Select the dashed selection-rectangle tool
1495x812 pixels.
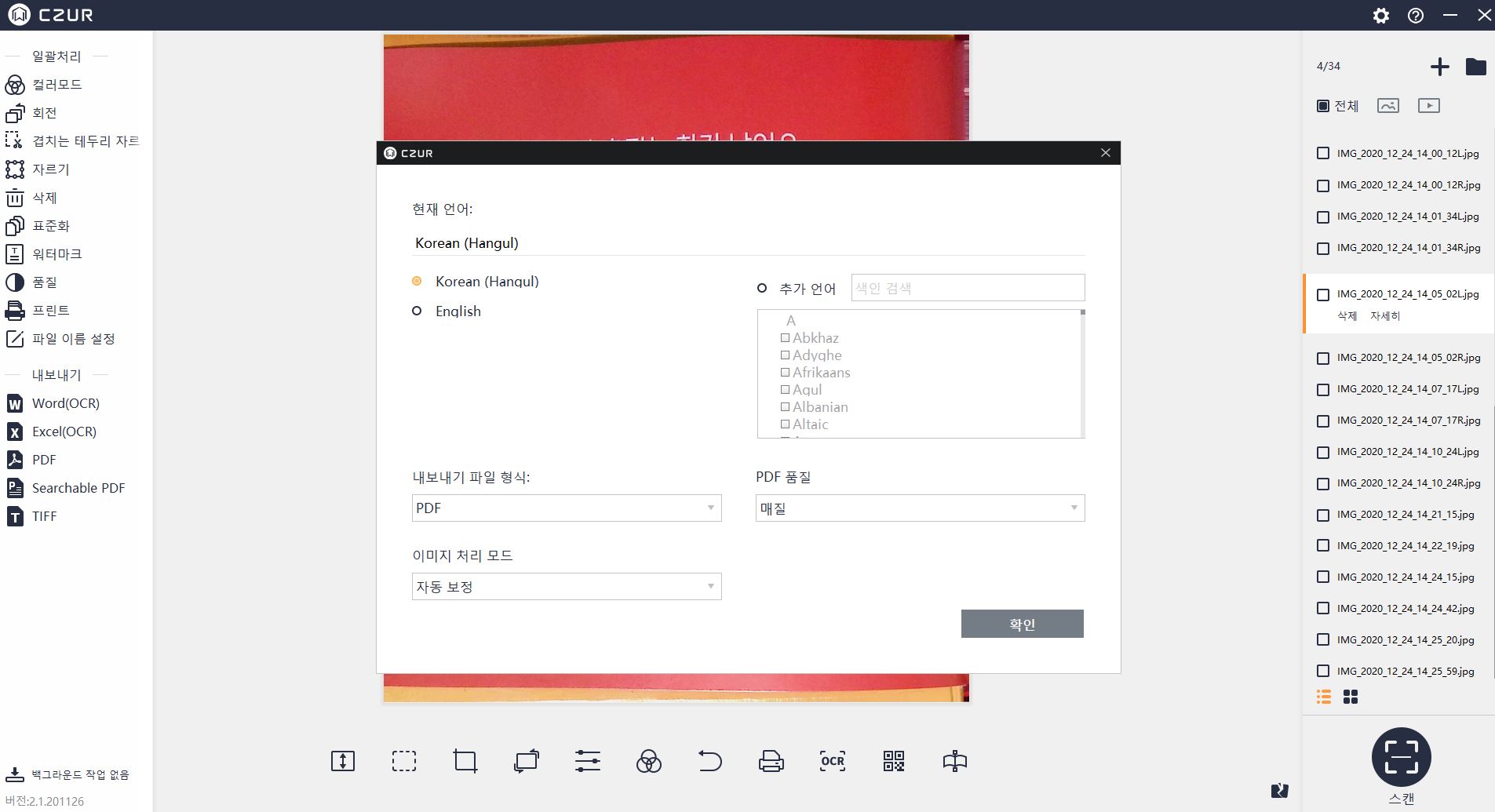(x=404, y=761)
